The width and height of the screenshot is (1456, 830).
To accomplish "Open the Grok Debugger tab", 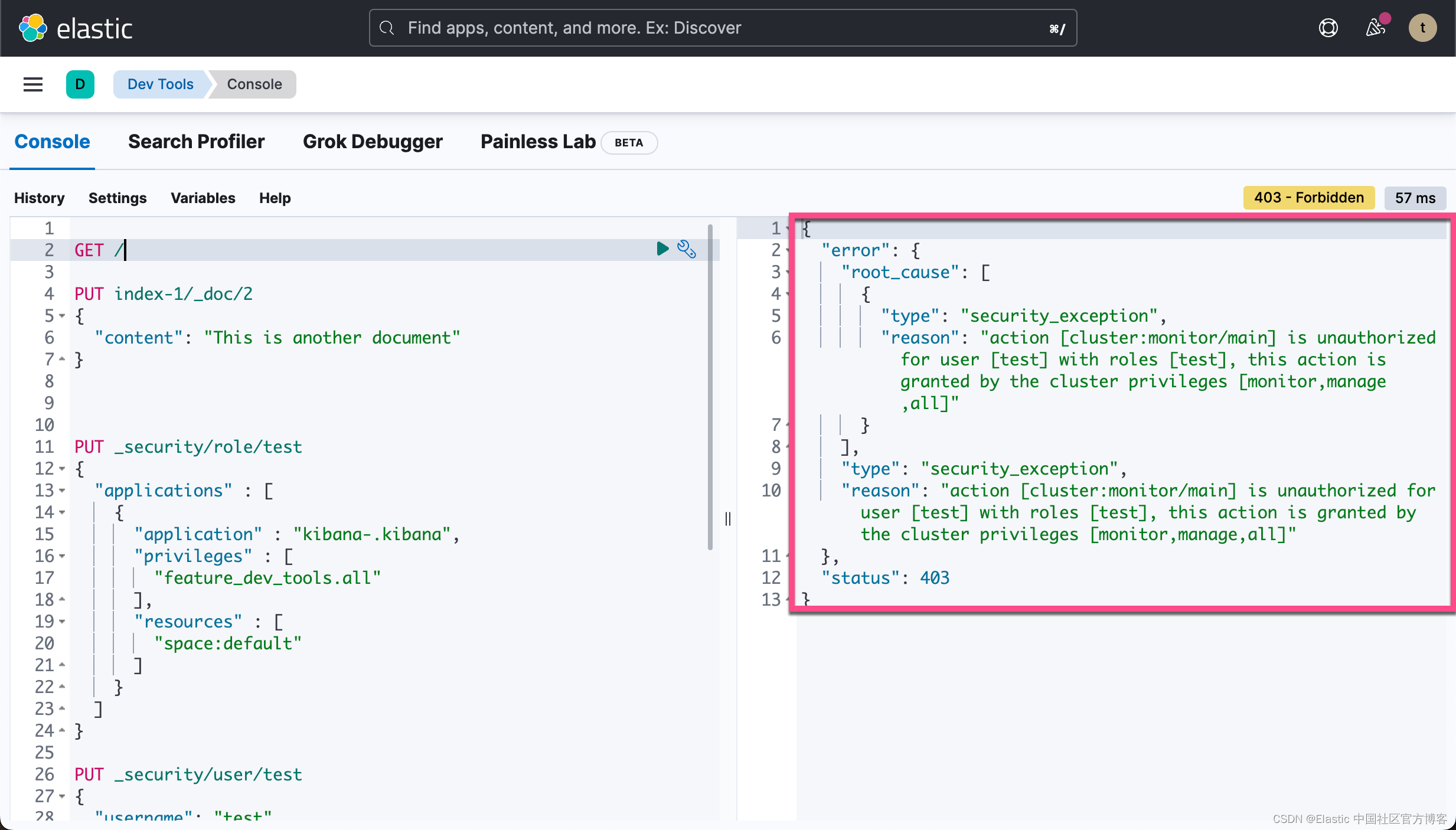I will coord(373,142).
